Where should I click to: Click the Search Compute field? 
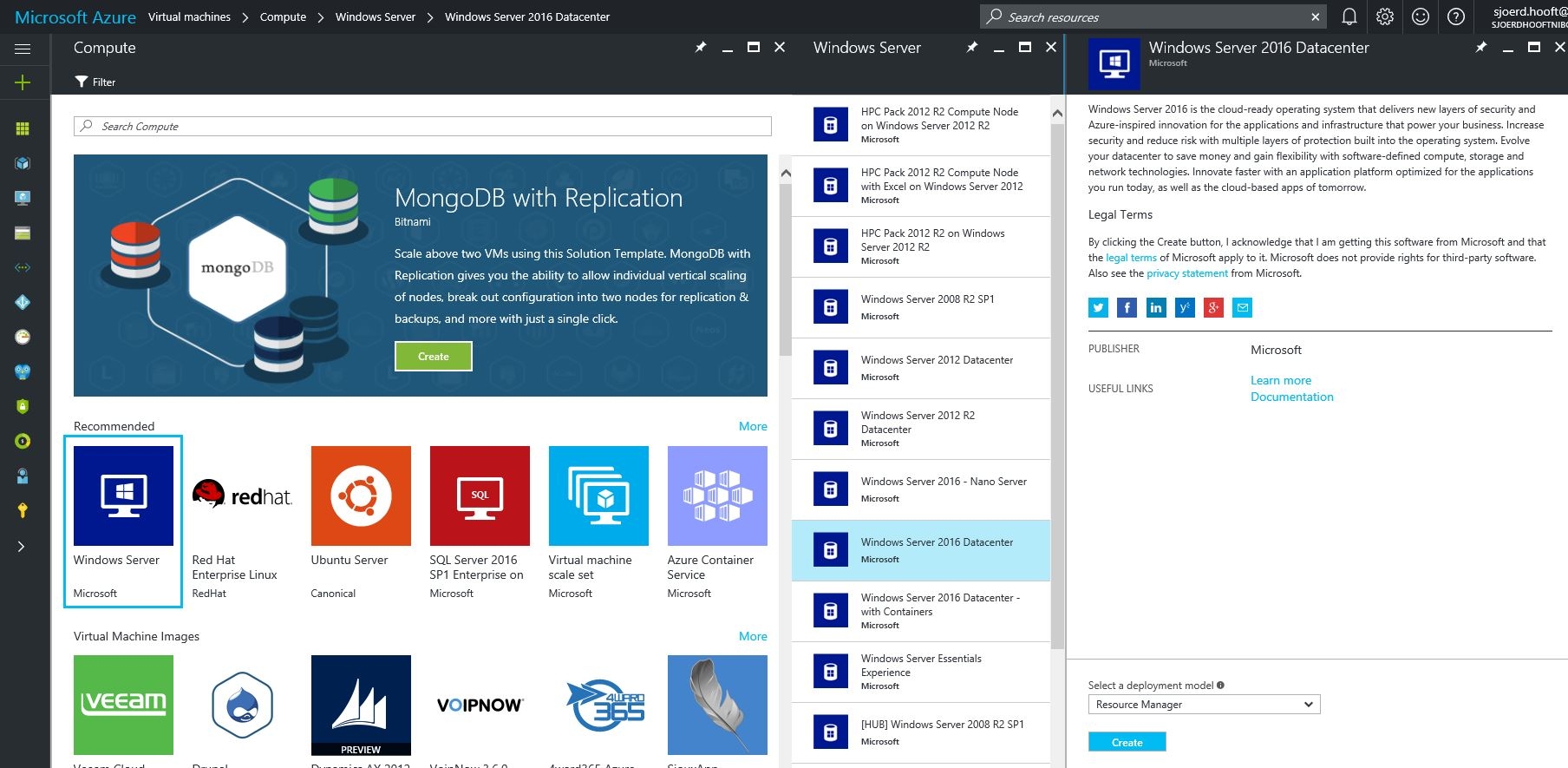point(422,127)
